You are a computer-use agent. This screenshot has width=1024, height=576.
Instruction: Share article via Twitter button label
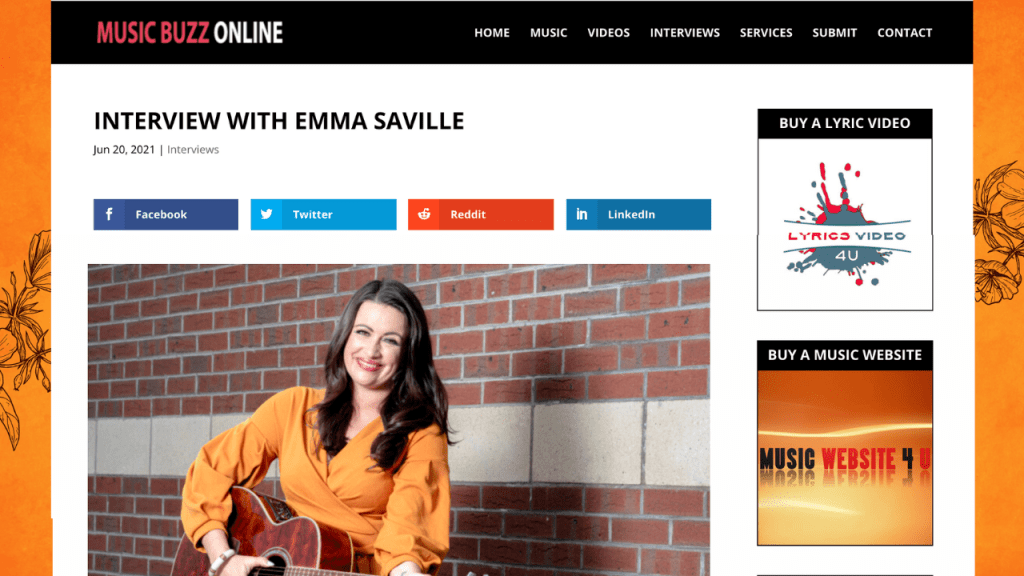[312, 214]
